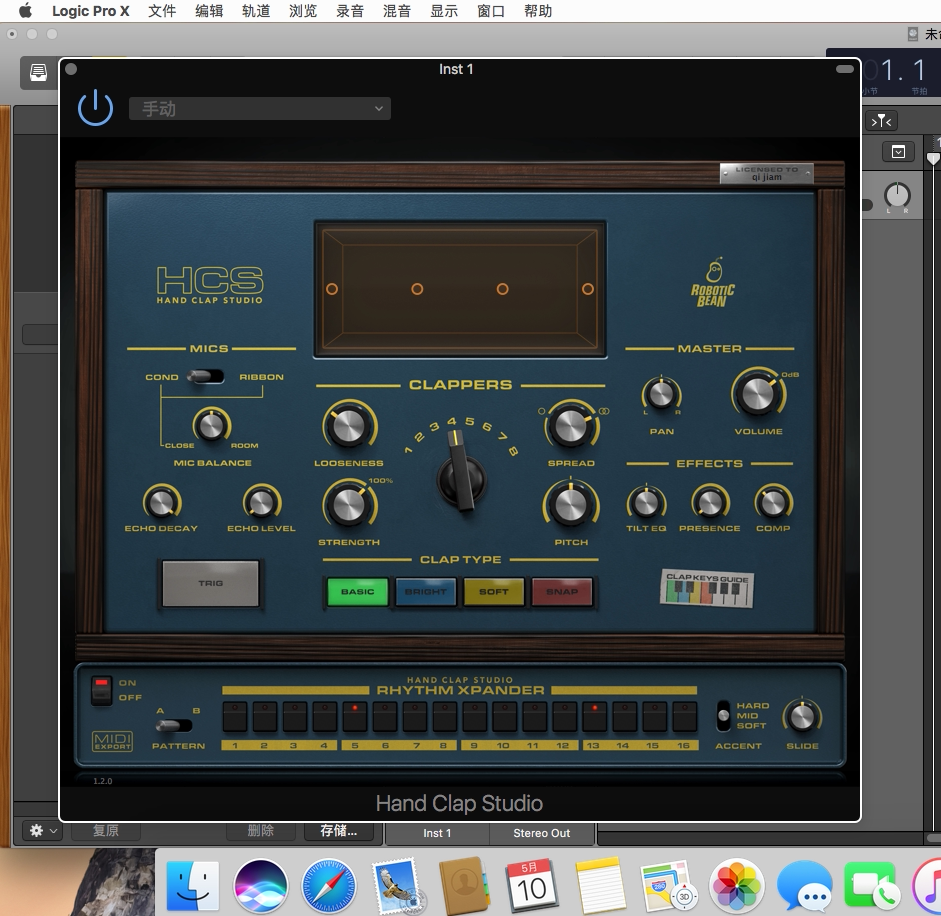Click the Pitch knob
This screenshot has height=916, width=941.
coord(571,505)
